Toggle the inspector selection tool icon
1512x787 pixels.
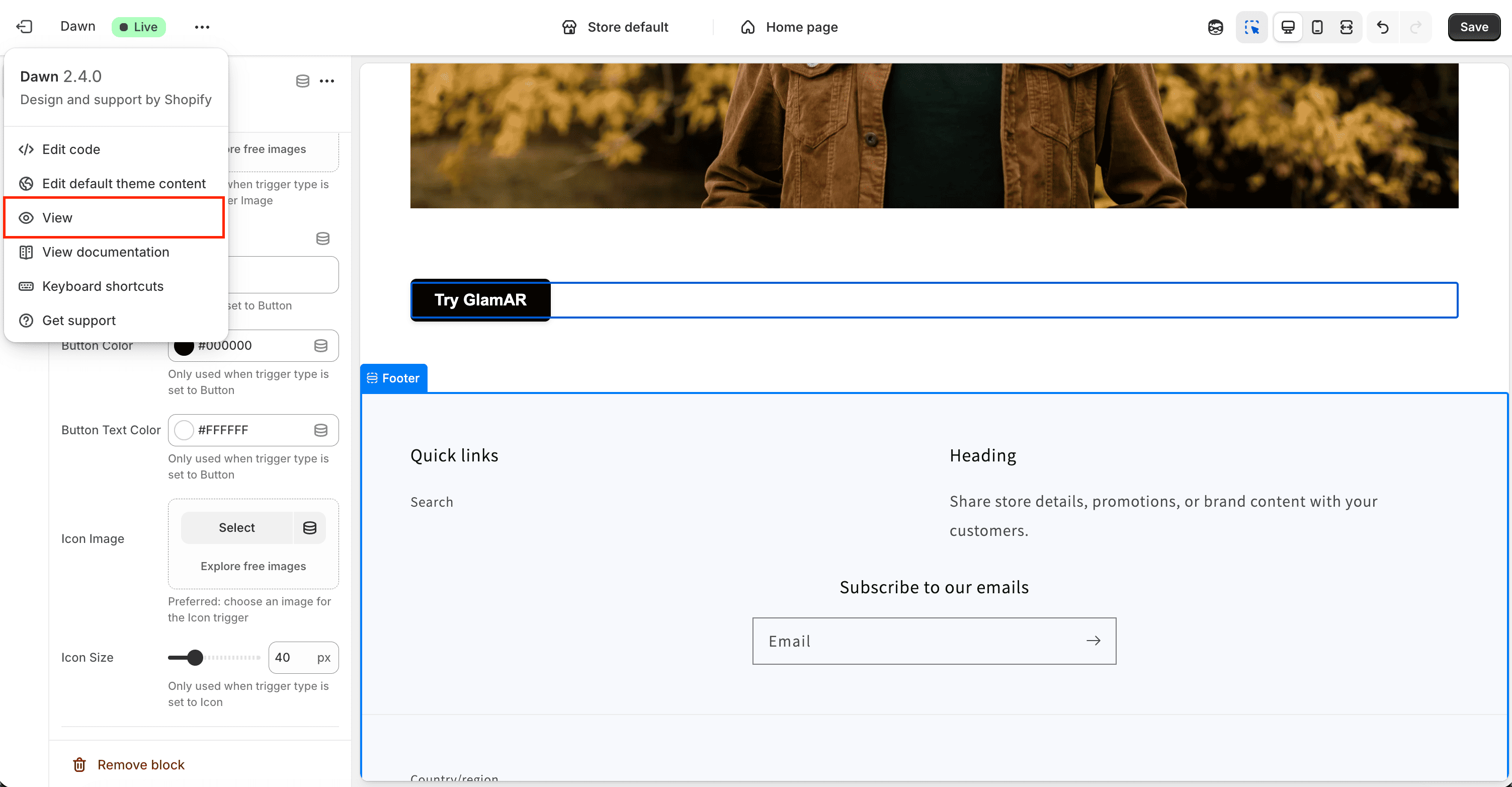click(x=1251, y=27)
